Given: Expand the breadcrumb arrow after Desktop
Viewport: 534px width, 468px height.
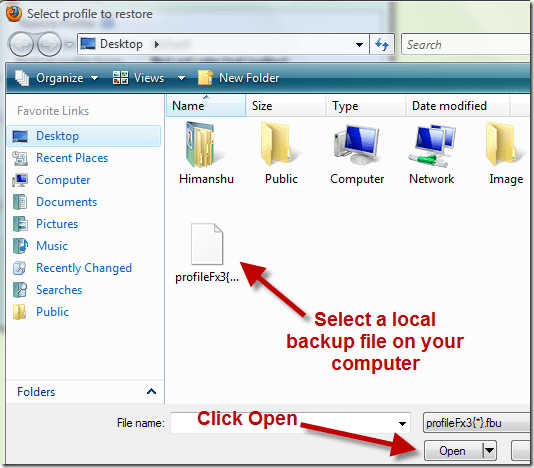Looking at the screenshot, I should [156, 44].
